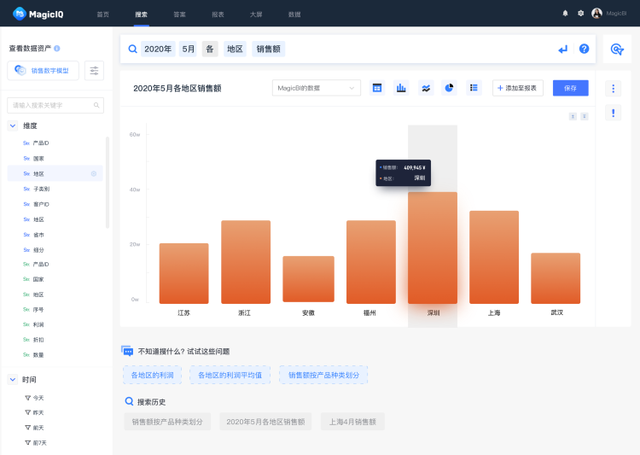Open the MagicBI data source dropdown
This screenshot has width=640, height=455.
coord(316,88)
